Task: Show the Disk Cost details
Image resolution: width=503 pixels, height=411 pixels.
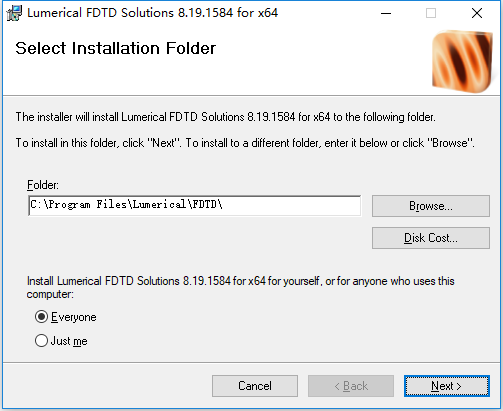Action: pos(431,238)
